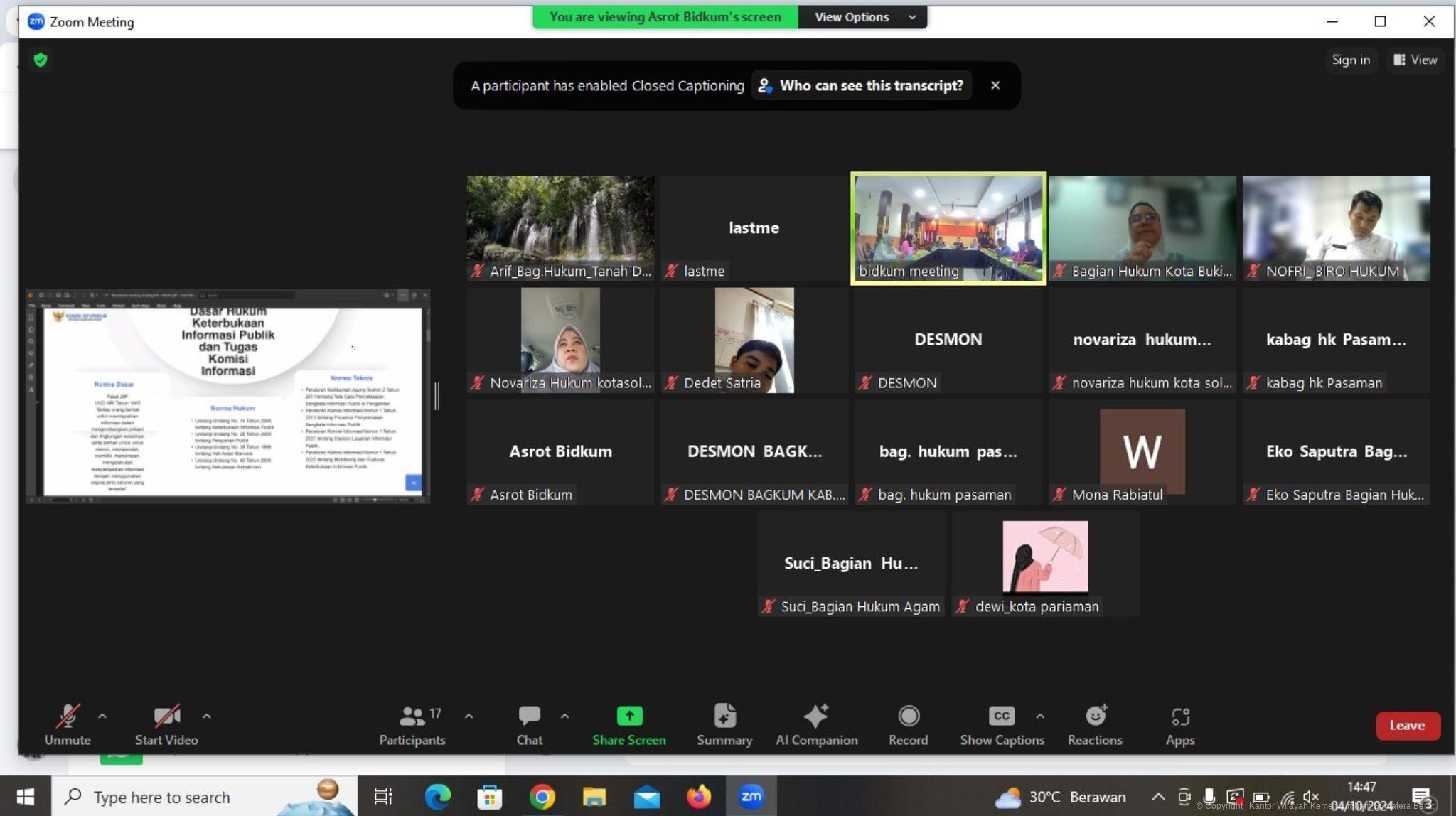Screen dimensions: 1456x816
Task: Open Microsoft Store from the taskbar
Action: (489, 797)
